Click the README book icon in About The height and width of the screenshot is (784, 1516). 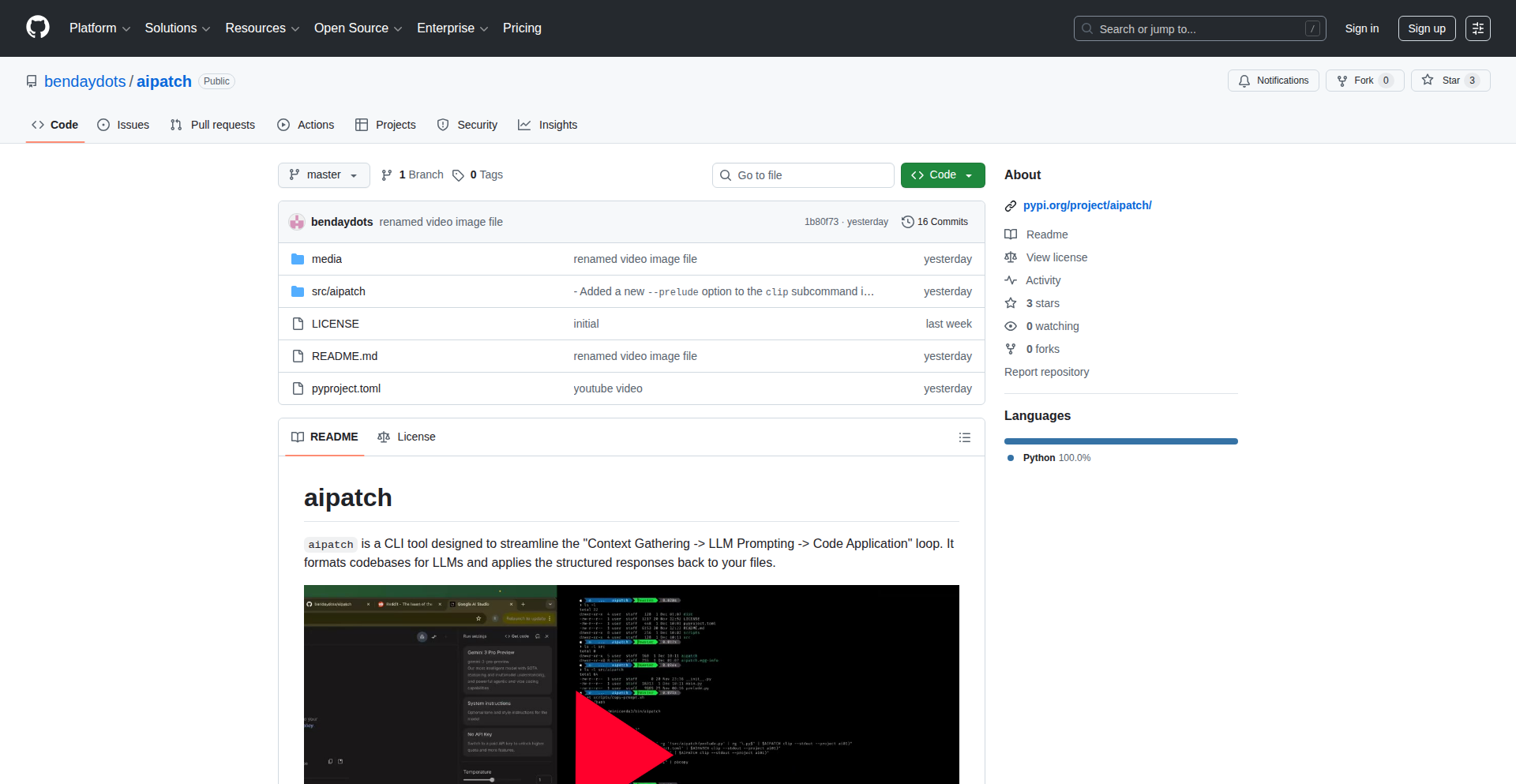pos(1011,234)
